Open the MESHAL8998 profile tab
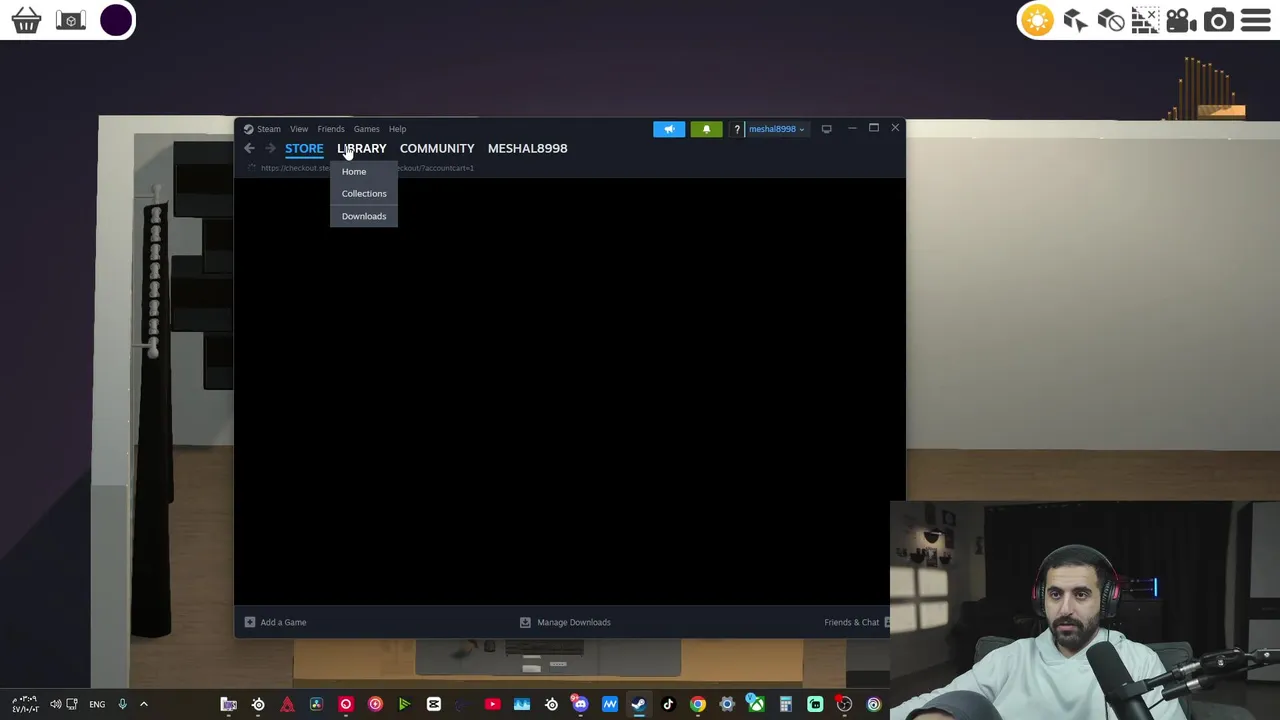Screen dimensions: 1280x720 tap(527, 148)
